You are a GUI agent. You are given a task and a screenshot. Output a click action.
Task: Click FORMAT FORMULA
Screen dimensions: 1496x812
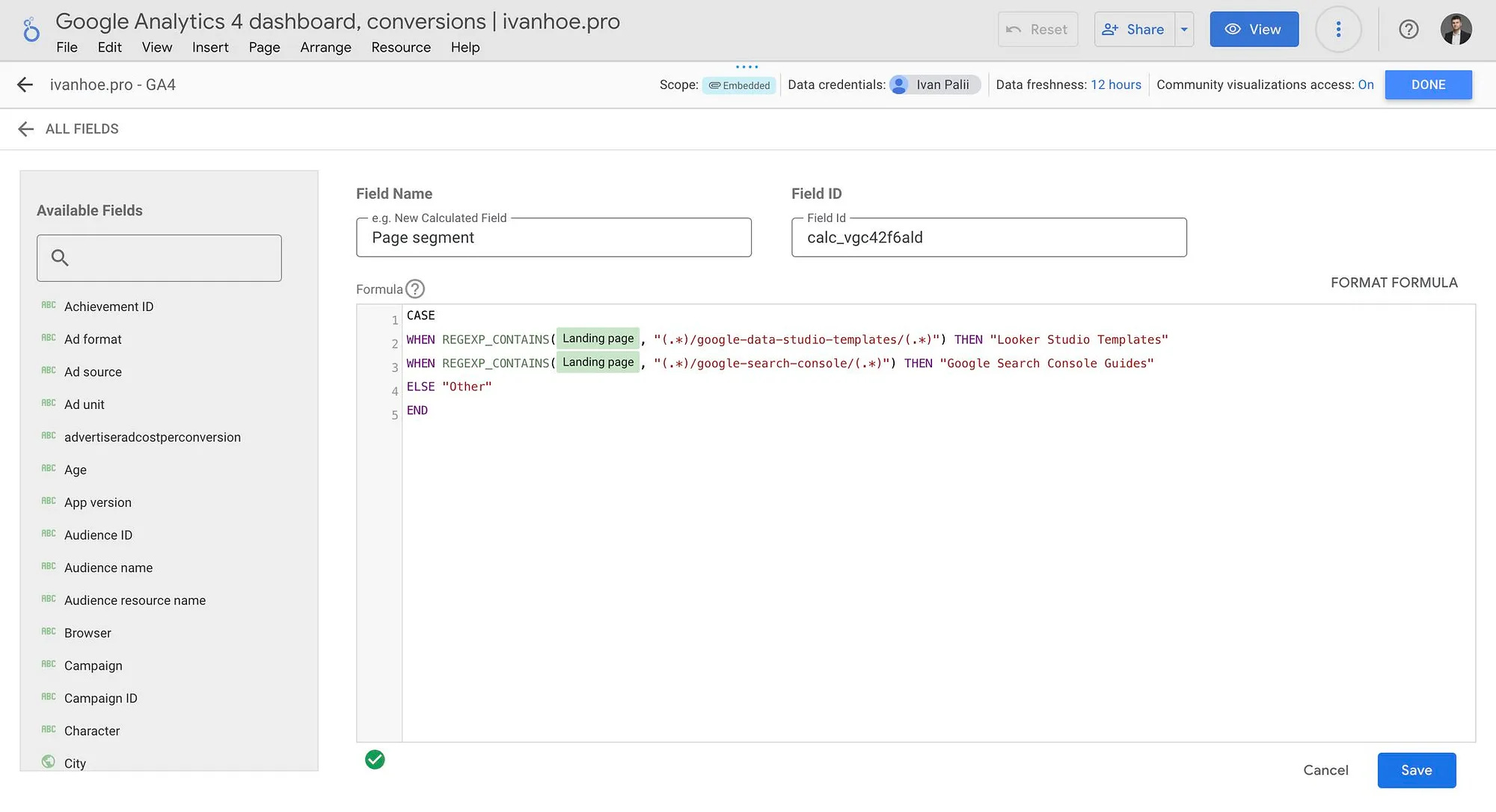click(x=1394, y=283)
